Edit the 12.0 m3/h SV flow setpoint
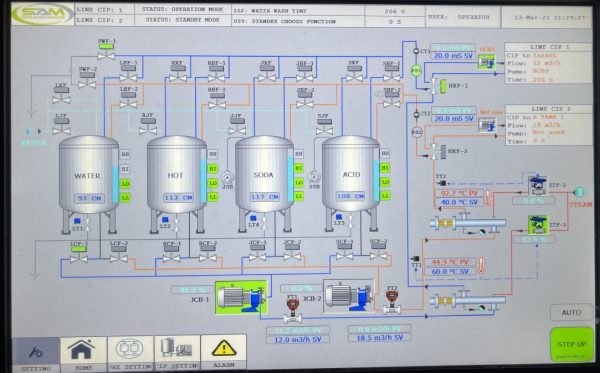This screenshot has width=600, height=373. click(x=298, y=339)
